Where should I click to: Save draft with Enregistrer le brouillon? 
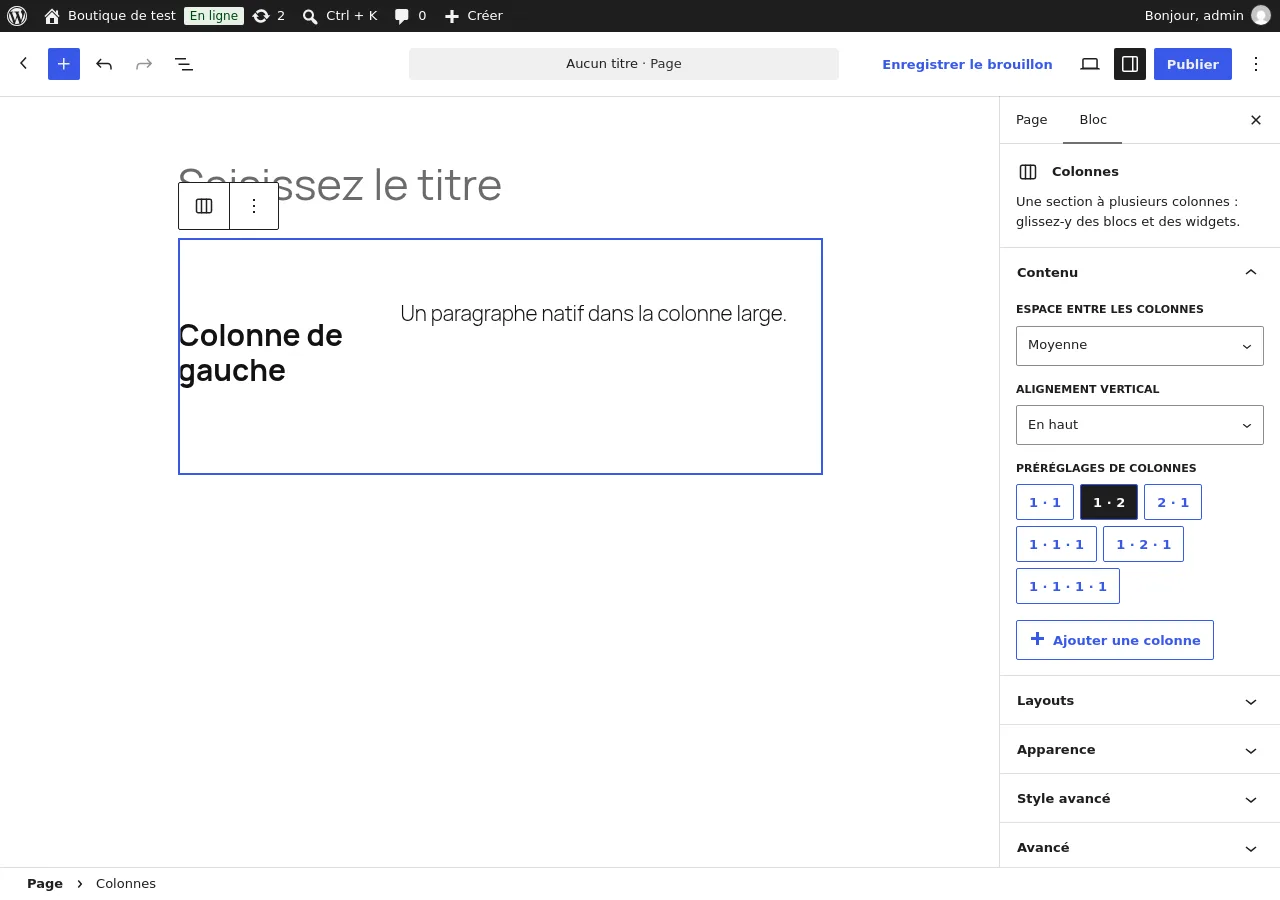pyautogui.click(x=967, y=64)
